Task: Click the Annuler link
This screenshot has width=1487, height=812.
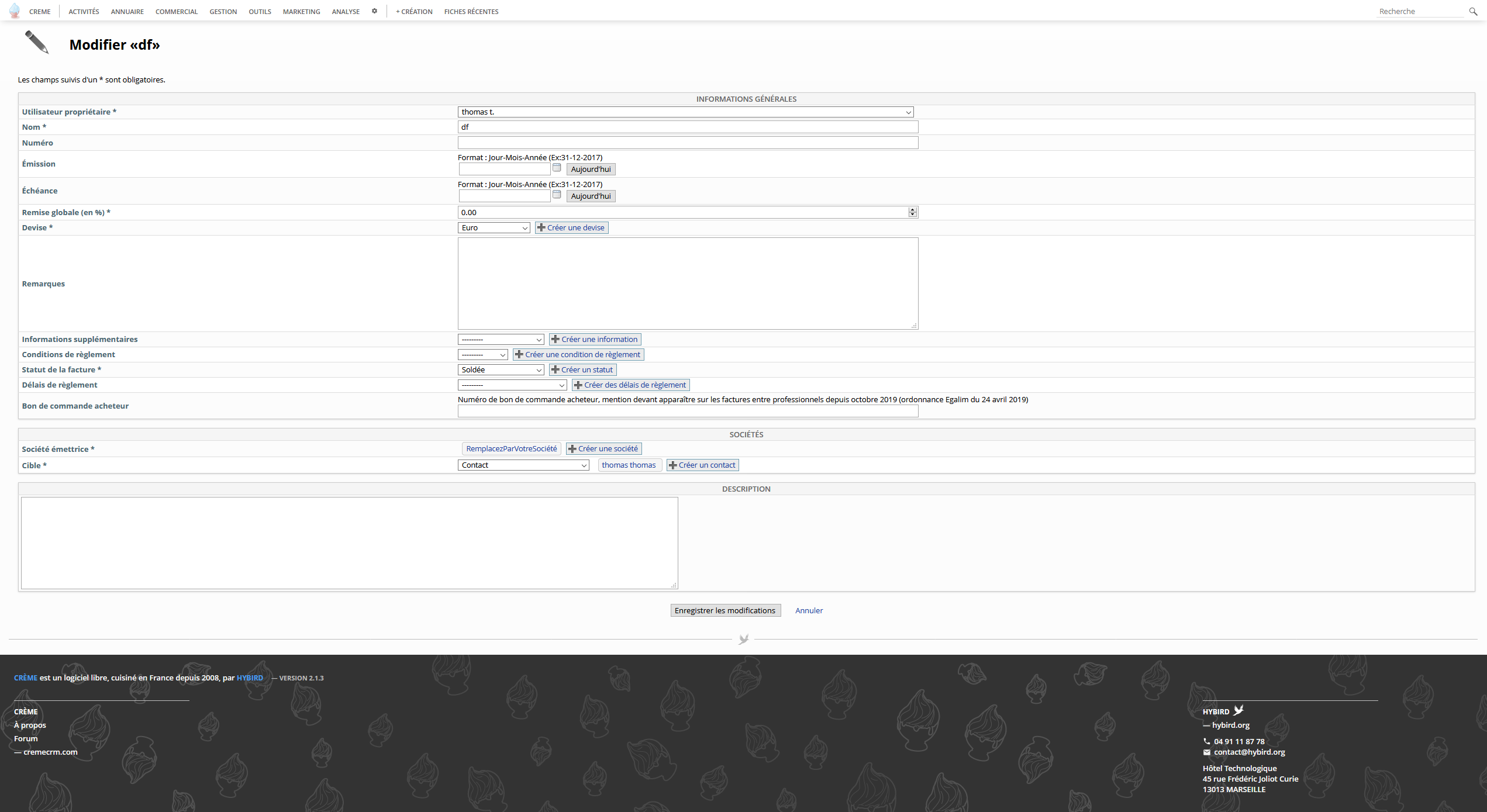Action: 809,610
